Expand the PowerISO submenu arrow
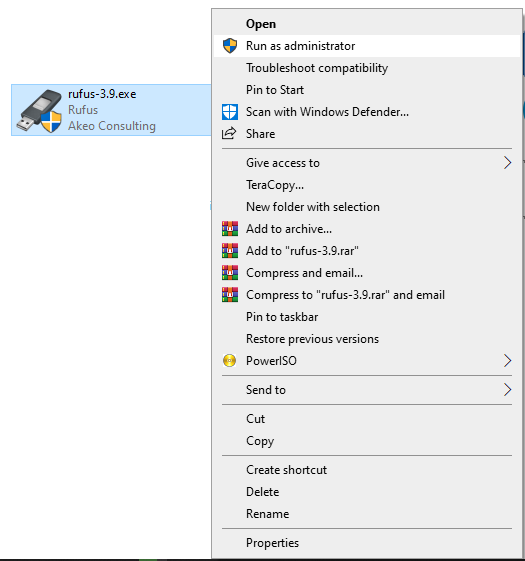Viewport: 525px width, 561px height. click(507, 361)
